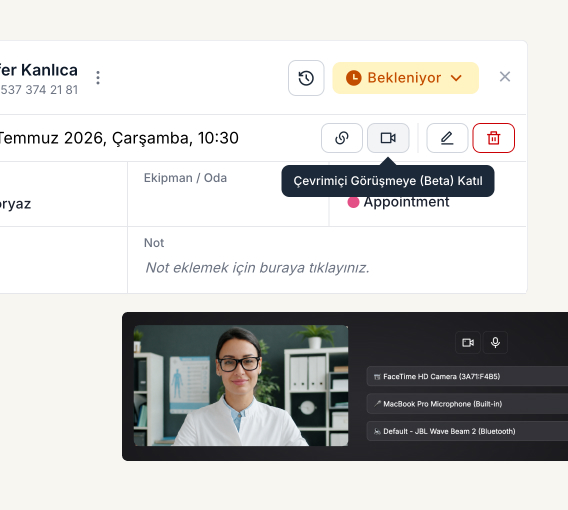Click the Ekipman / Oda field
The height and width of the screenshot is (510, 568).
228,194
